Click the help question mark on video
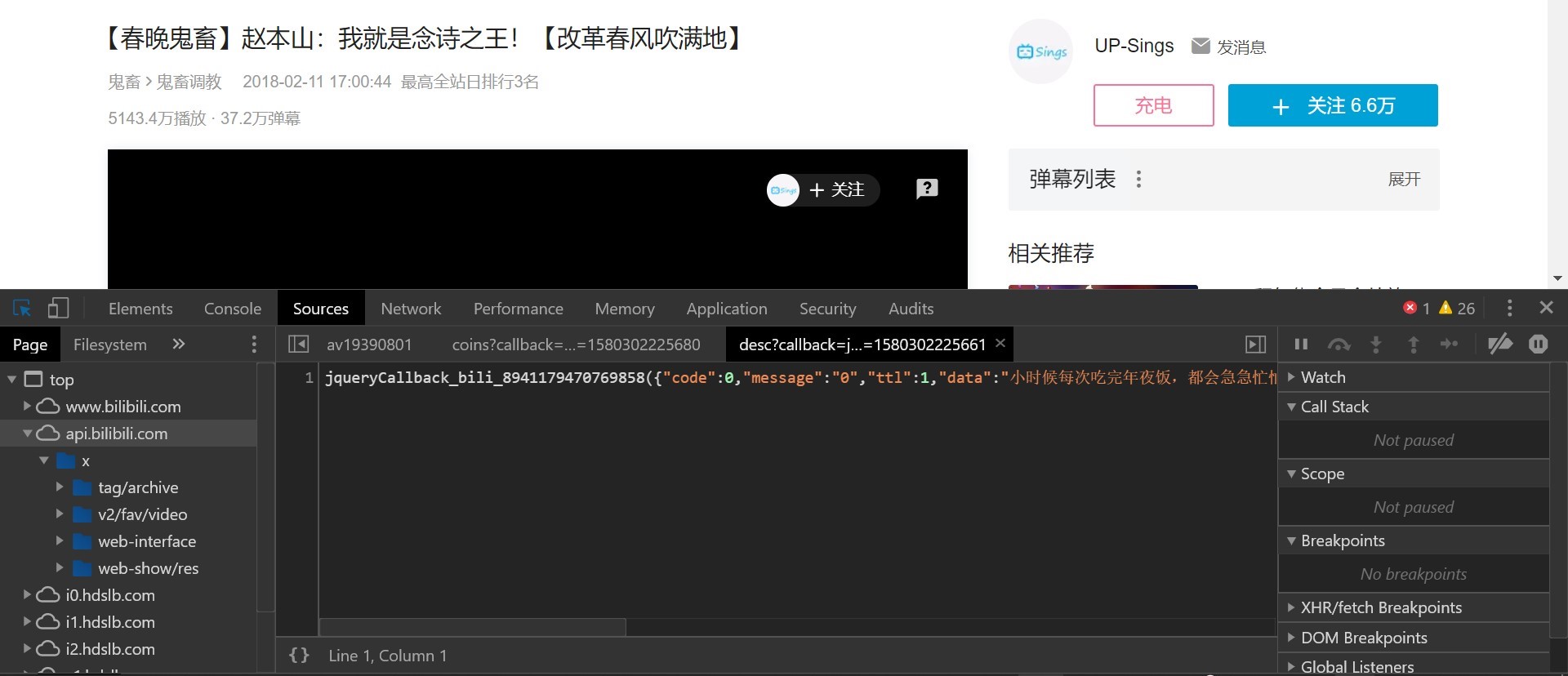1568x676 pixels. [x=927, y=189]
